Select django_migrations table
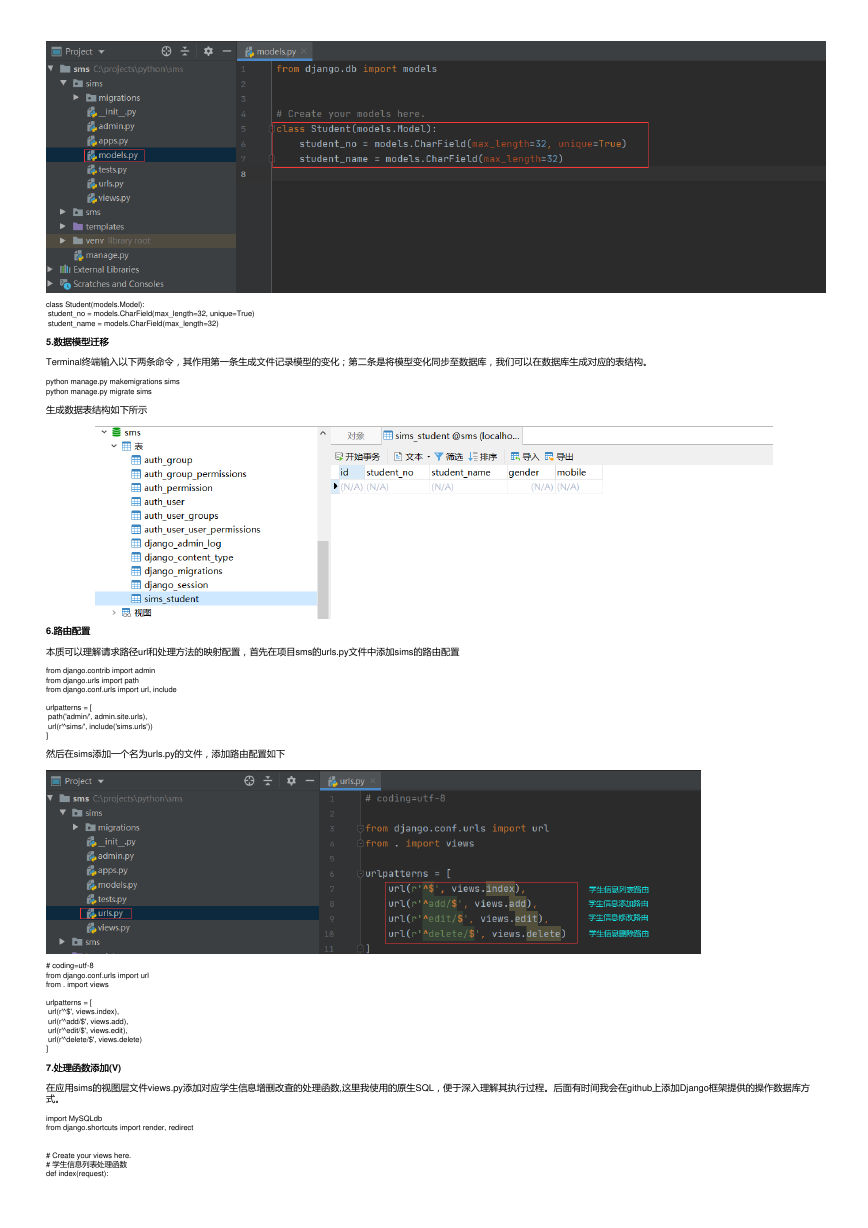 (177, 571)
